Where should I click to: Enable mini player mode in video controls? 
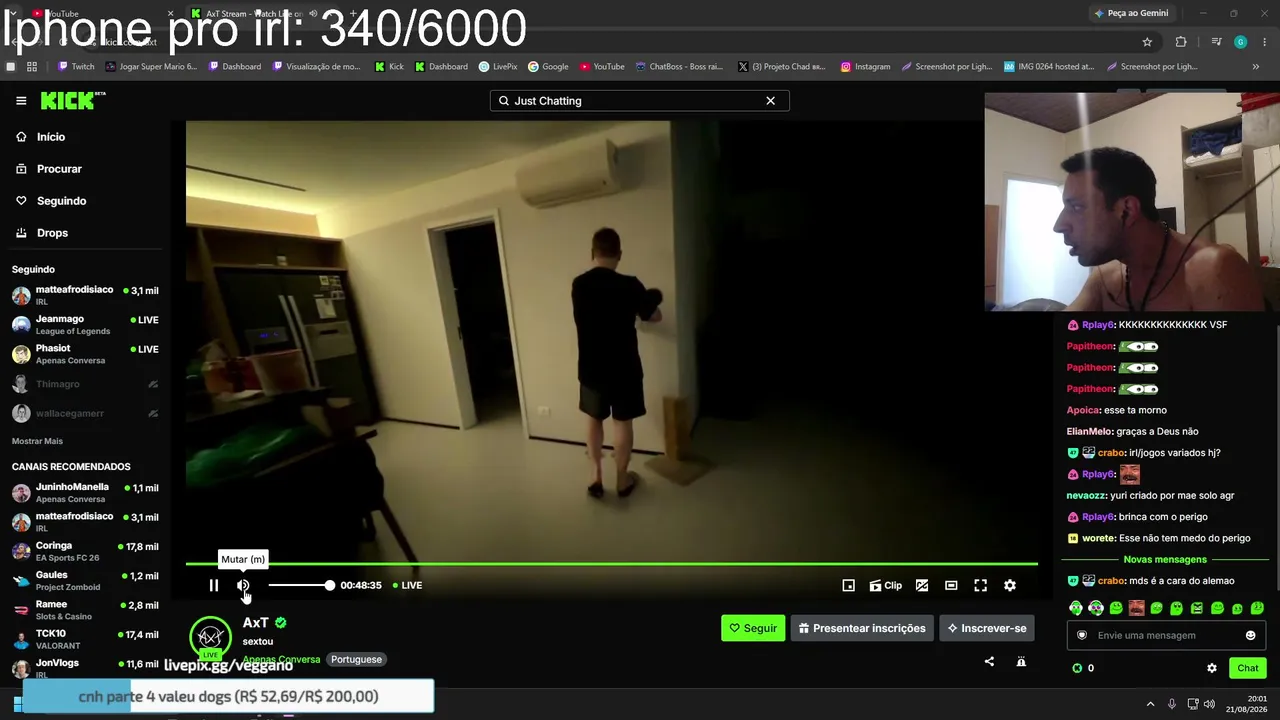point(848,585)
